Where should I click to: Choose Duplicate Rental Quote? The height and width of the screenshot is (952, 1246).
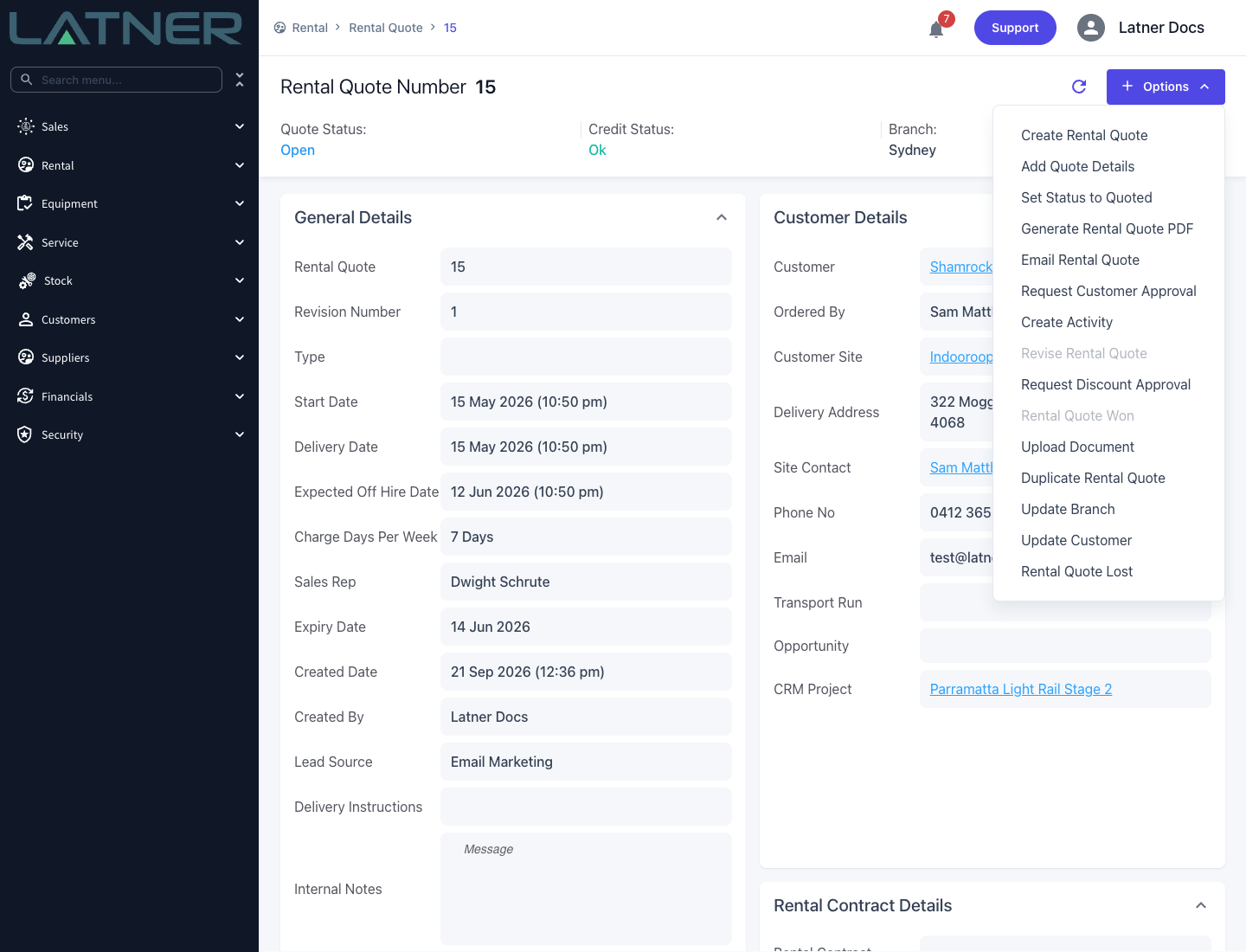(1093, 478)
